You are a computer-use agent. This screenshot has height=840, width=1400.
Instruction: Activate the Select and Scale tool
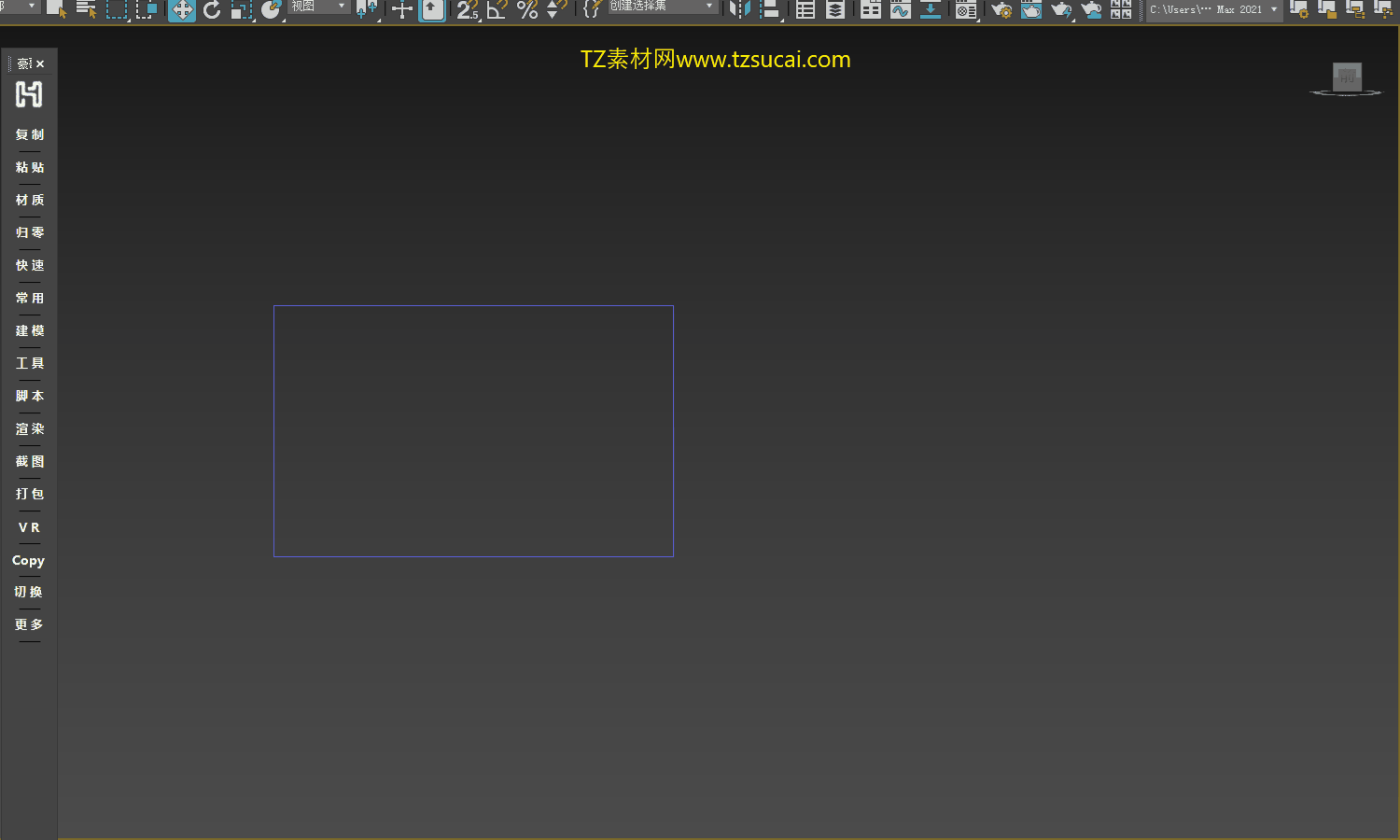coord(242,9)
